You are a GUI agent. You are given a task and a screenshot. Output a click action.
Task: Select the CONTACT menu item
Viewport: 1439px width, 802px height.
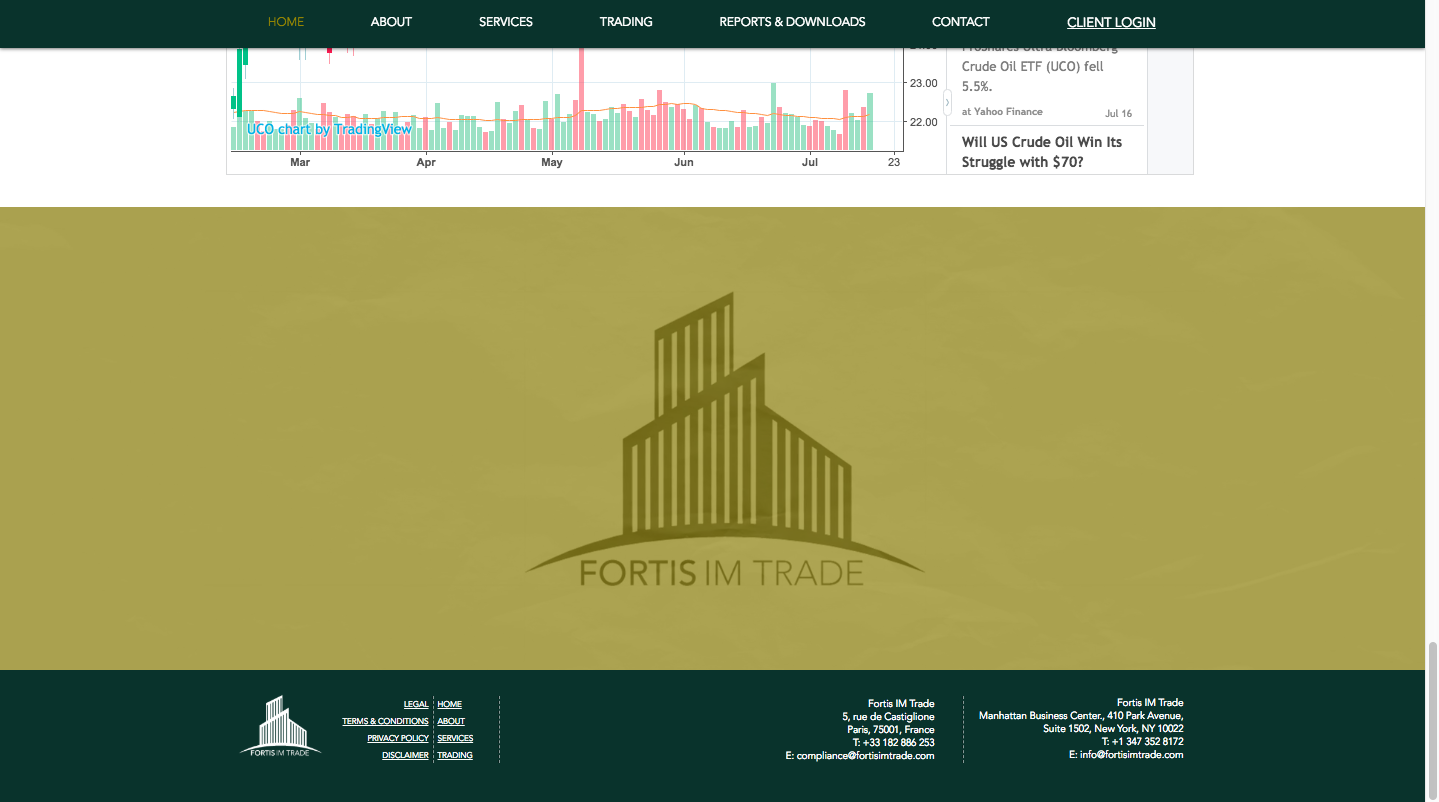(960, 21)
